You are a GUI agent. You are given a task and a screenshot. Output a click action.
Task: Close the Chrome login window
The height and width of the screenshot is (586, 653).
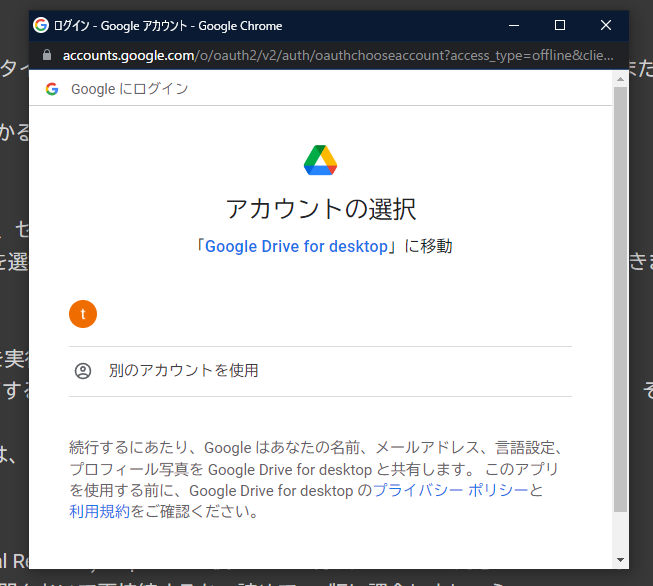click(606, 25)
